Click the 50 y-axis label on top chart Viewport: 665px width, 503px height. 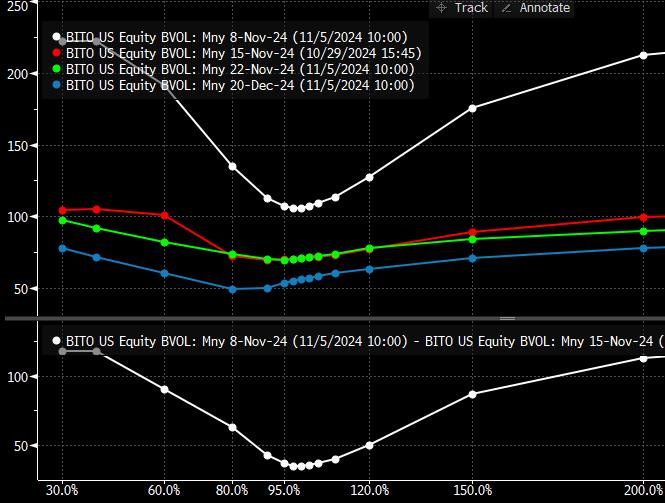(x=21, y=290)
